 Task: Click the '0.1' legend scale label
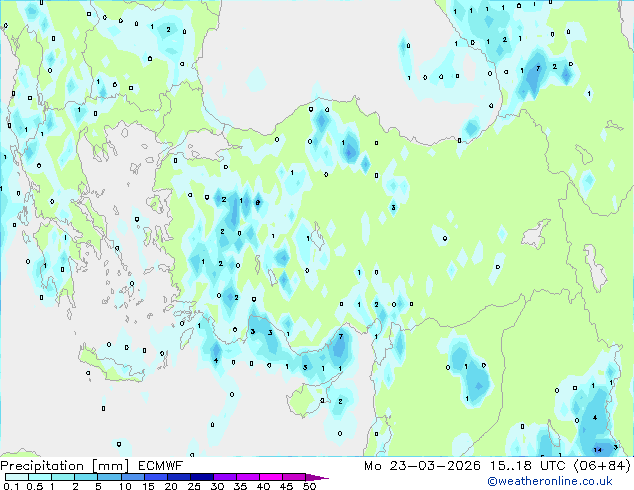point(11,486)
